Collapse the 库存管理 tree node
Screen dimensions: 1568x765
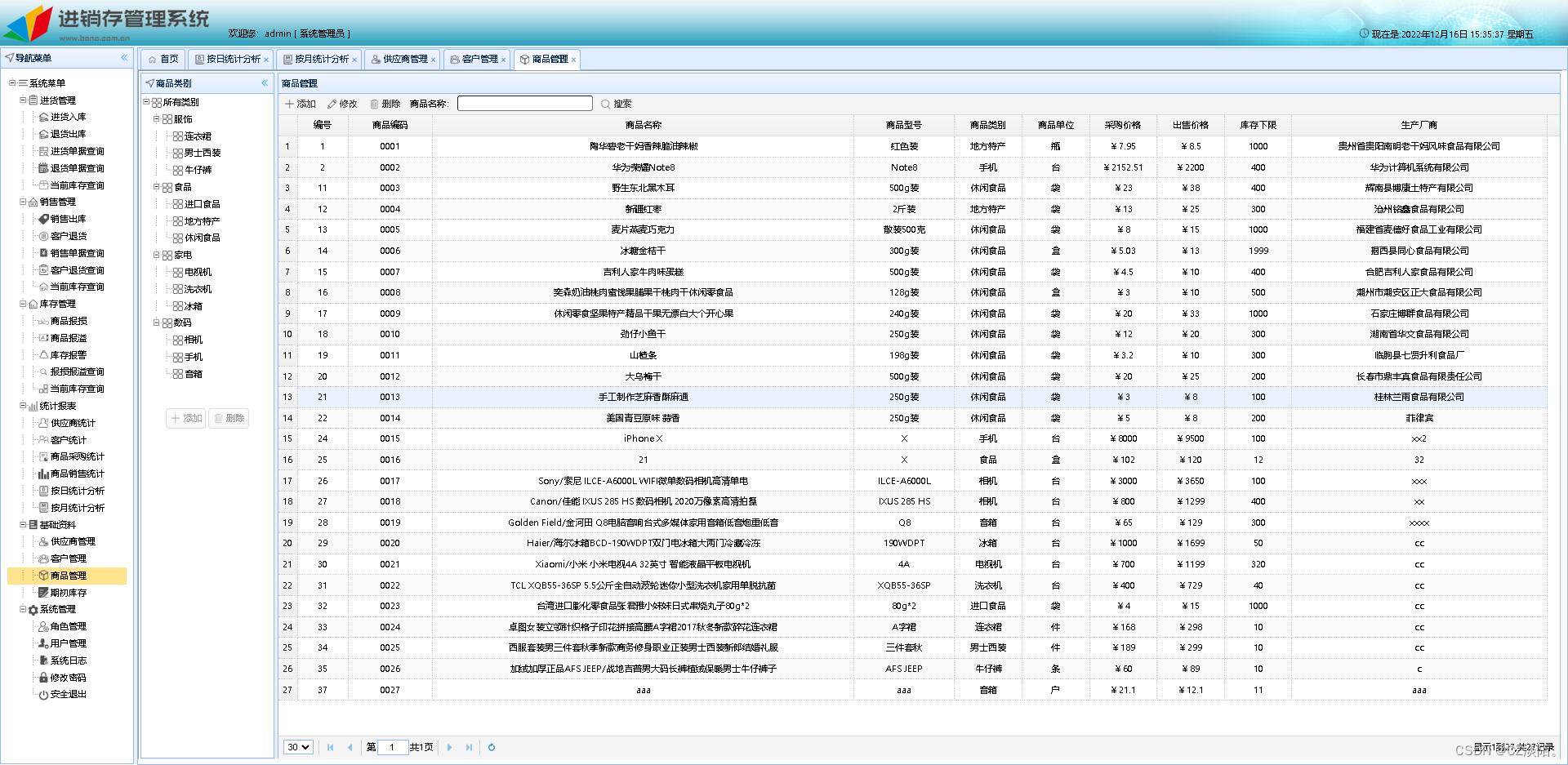click(x=23, y=304)
